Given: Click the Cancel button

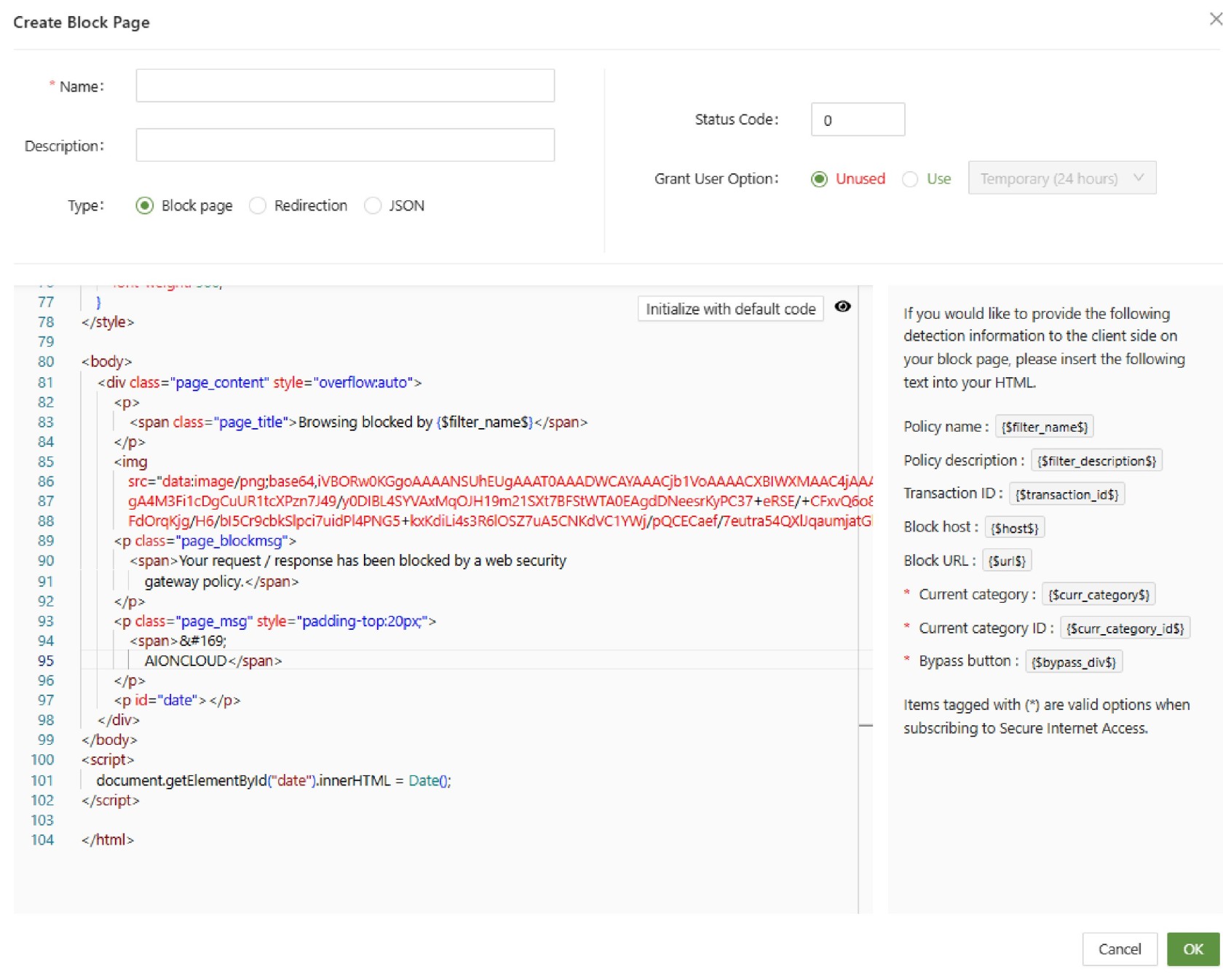Looking at the screenshot, I should [1119, 949].
